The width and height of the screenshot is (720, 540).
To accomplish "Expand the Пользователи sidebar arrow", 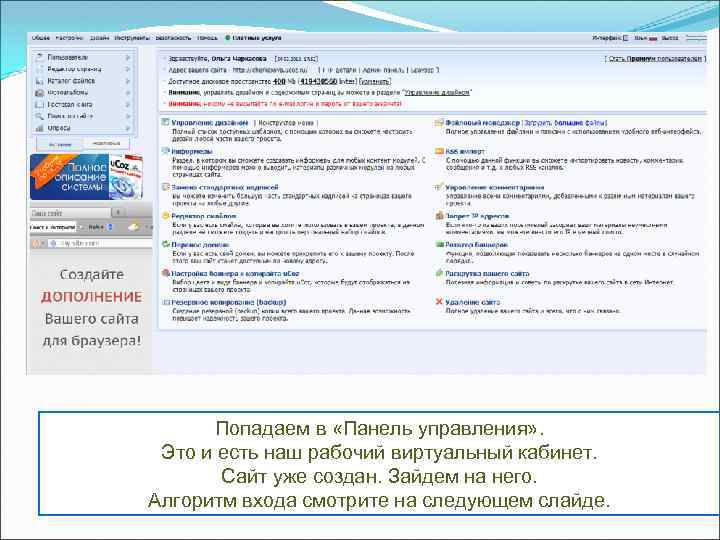I will coord(128,57).
